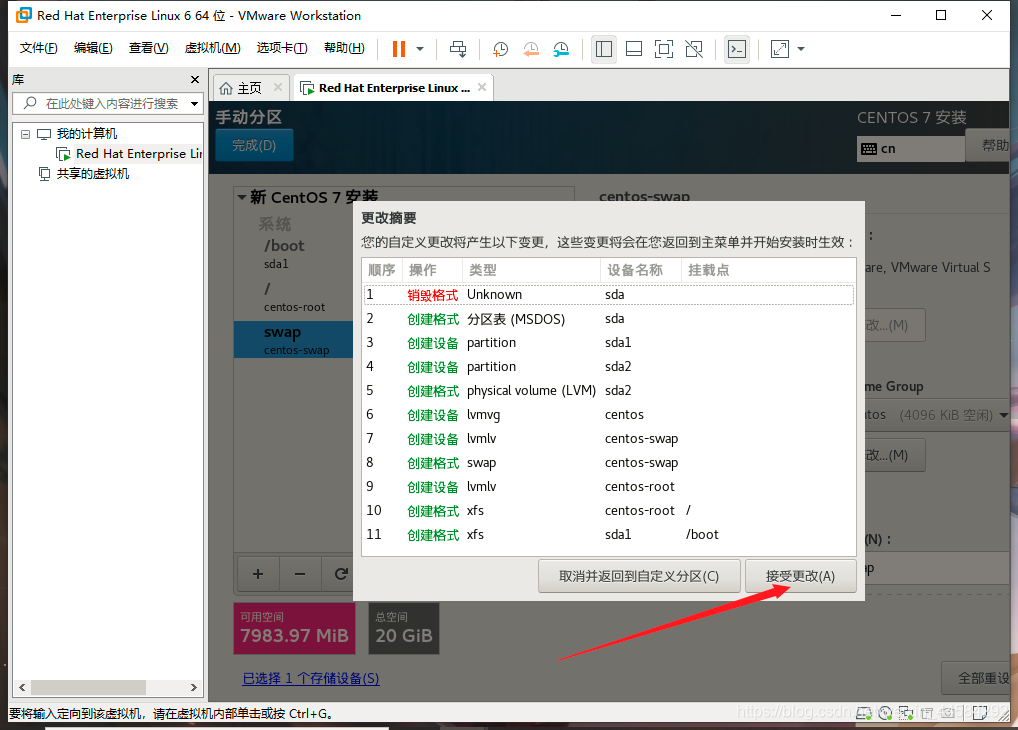Open the library search dropdown arrow
Screen dimensions: 1018x730
click(194, 103)
